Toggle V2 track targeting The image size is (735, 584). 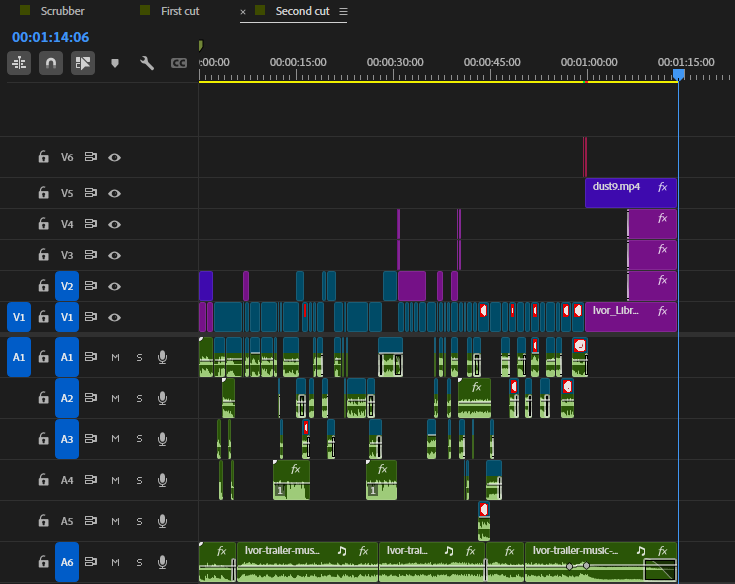[x=67, y=286]
